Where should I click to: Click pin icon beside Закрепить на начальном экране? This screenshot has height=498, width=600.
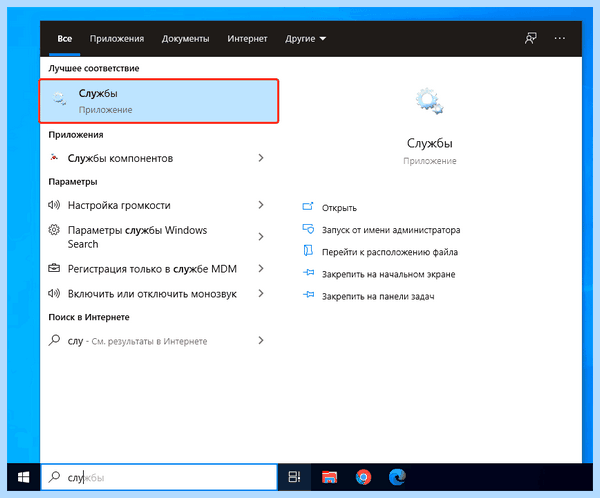pos(308,273)
